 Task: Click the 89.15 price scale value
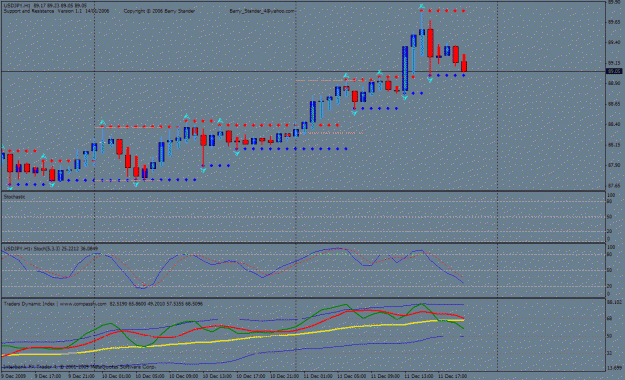pyautogui.click(x=613, y=63)
